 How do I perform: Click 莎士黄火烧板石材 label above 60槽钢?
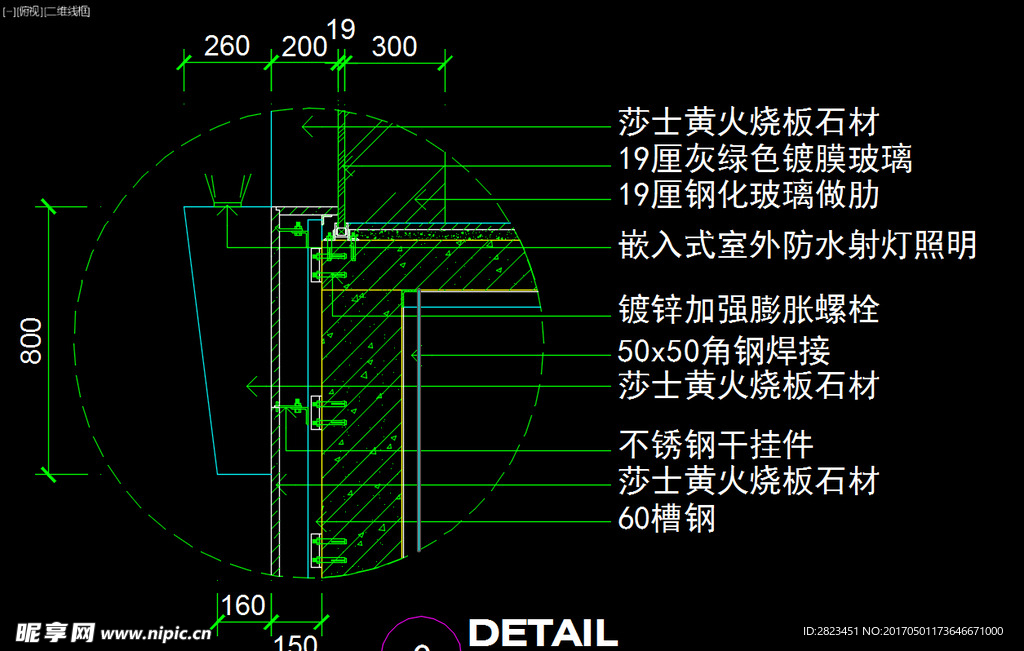coord(748,481)
